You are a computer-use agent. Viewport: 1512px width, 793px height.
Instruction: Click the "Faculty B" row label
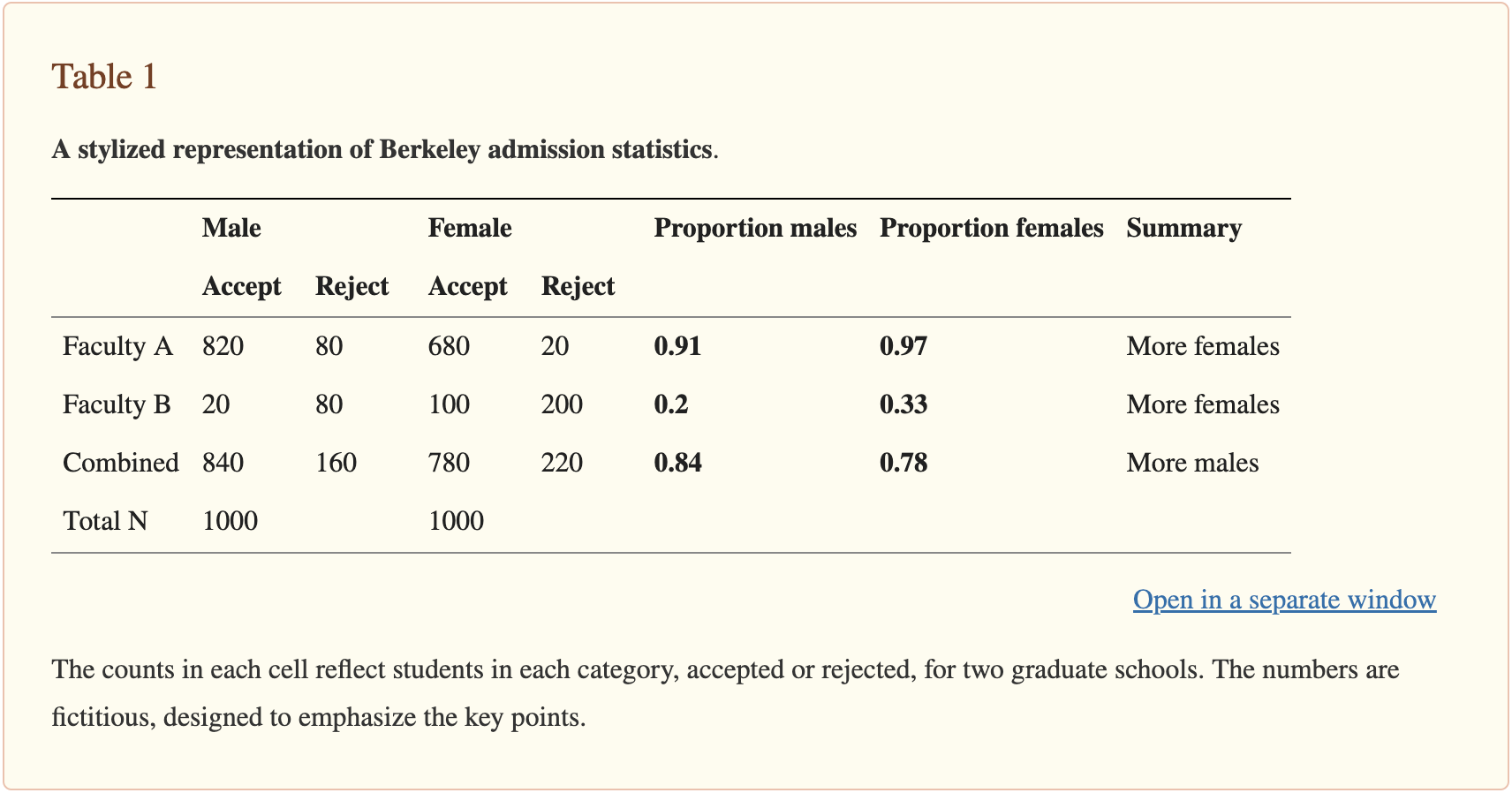tap(117, 404)
